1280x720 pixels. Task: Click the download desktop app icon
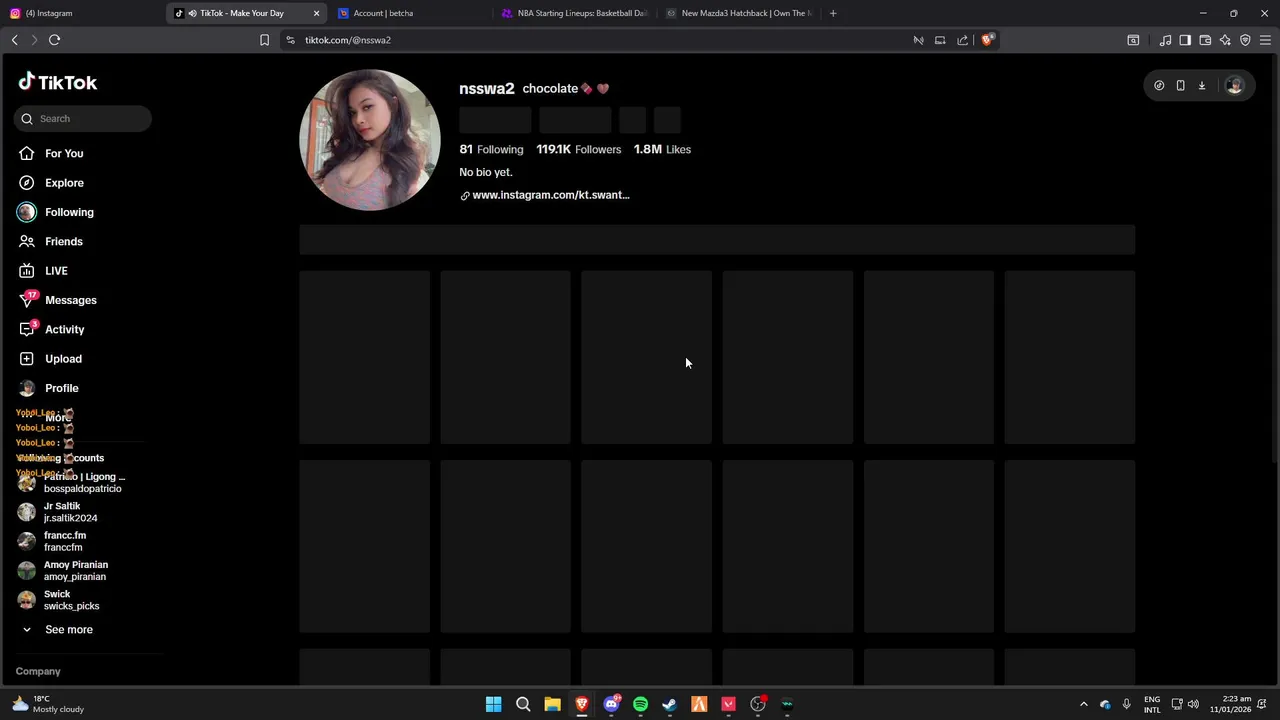click(x=1202, y=86)
